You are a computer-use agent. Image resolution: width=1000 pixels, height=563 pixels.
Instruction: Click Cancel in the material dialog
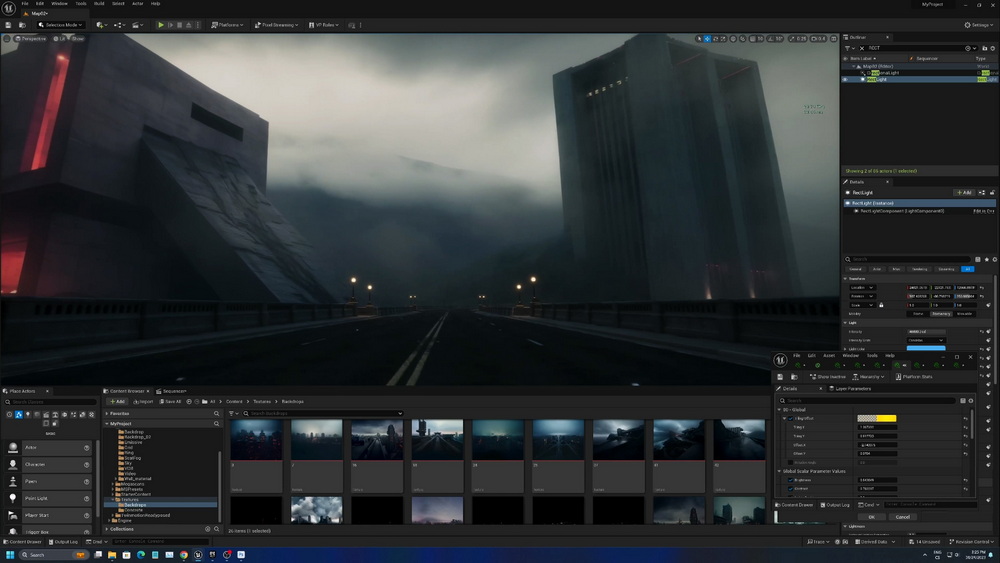902,517
